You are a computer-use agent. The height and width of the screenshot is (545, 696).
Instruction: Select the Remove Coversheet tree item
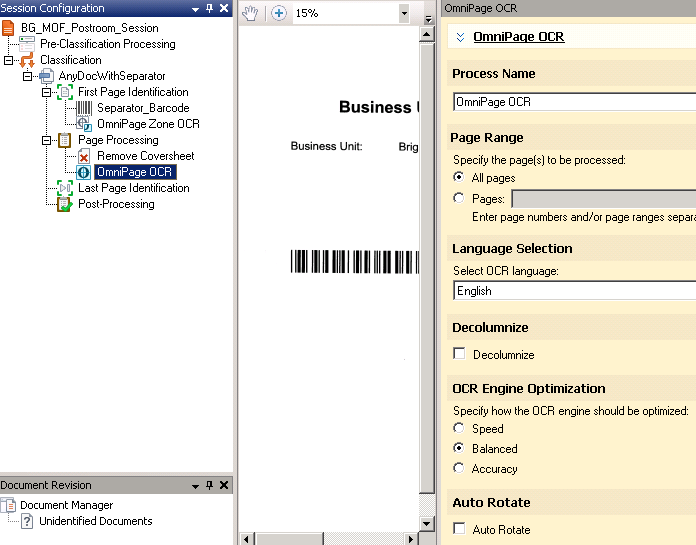click(x=146, y=156)
